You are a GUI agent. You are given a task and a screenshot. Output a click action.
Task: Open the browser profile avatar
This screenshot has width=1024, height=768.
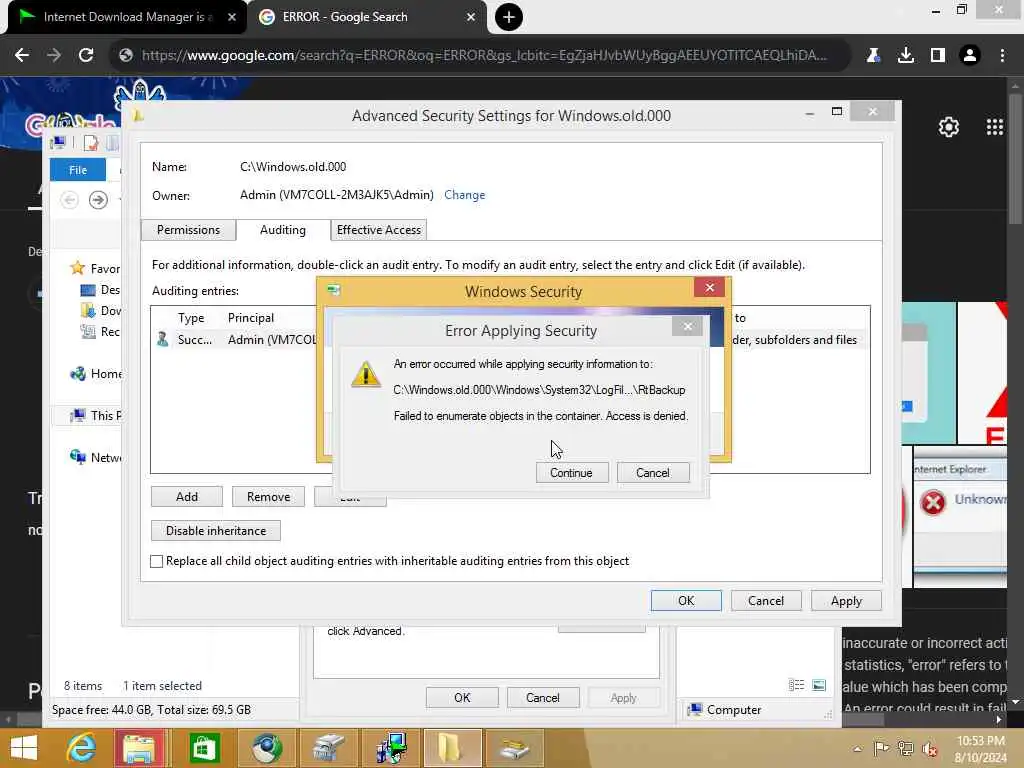coord(970,56)
